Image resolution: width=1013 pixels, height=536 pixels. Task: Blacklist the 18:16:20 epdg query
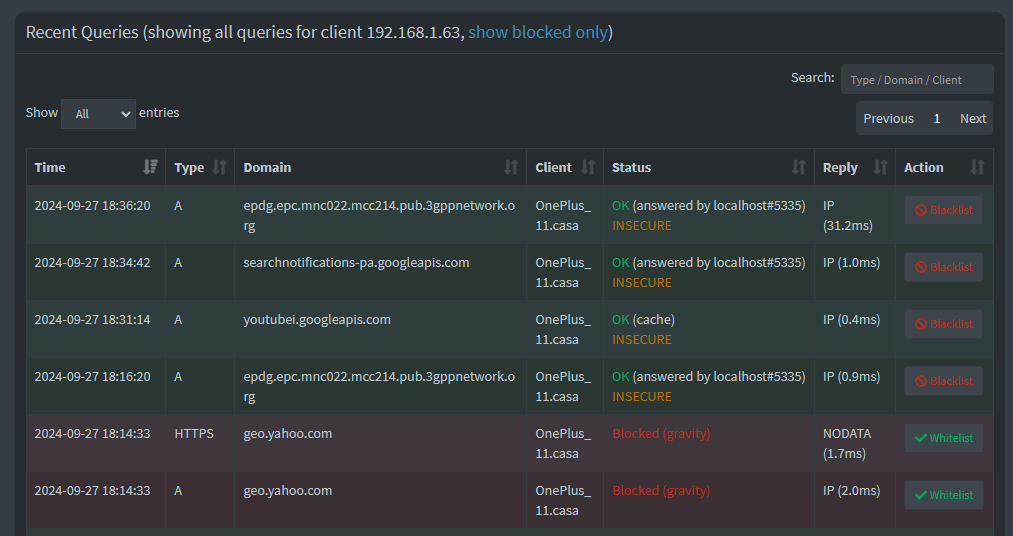click(x=943, y=381)
